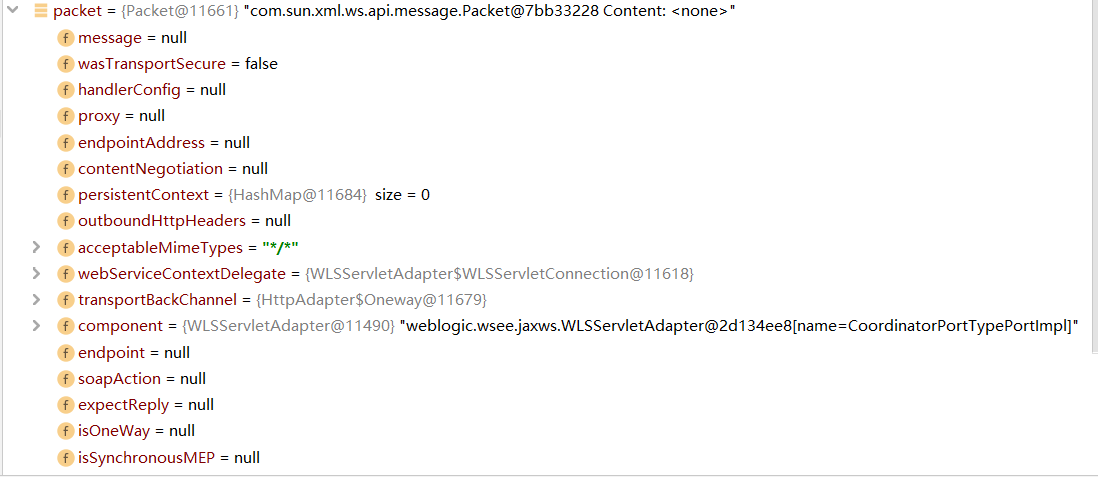Select the endpoint = null row
This screenshot has height=477, width=1098.
[133, 353]
